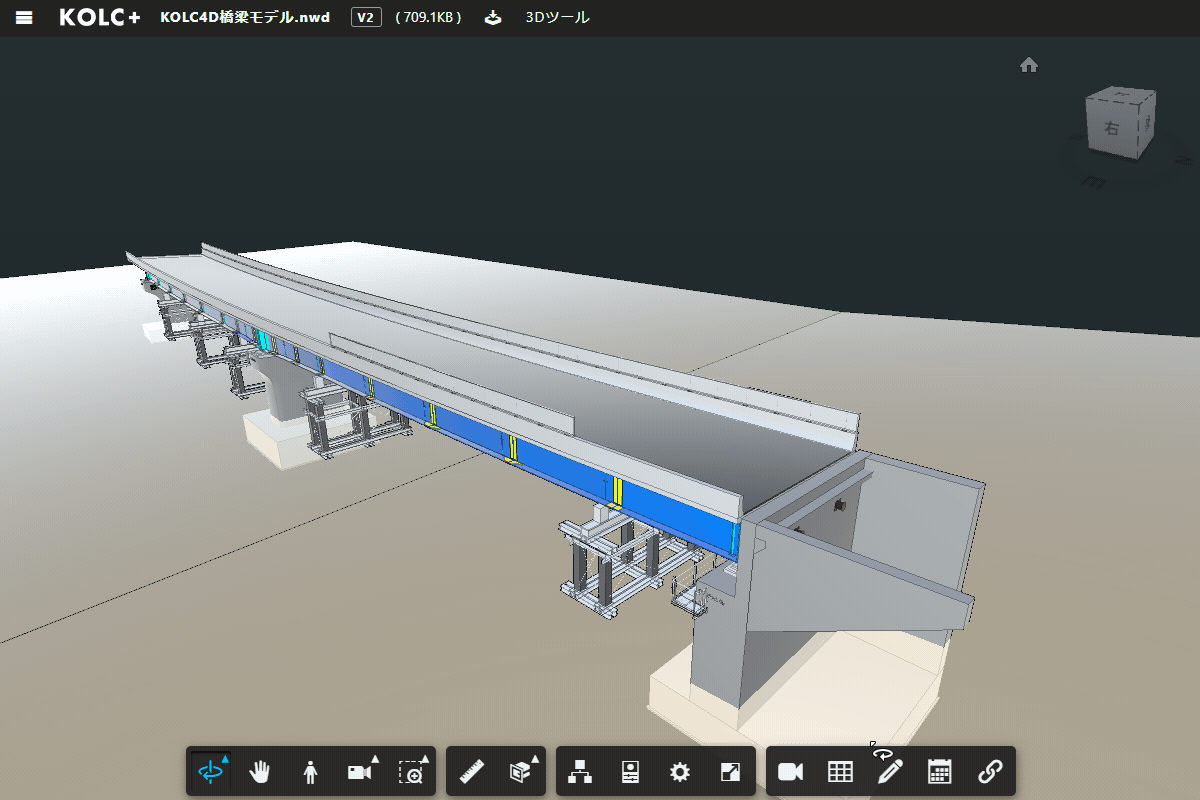
Task: Open the 4D schedule calendar
Action: coord(939,771)
